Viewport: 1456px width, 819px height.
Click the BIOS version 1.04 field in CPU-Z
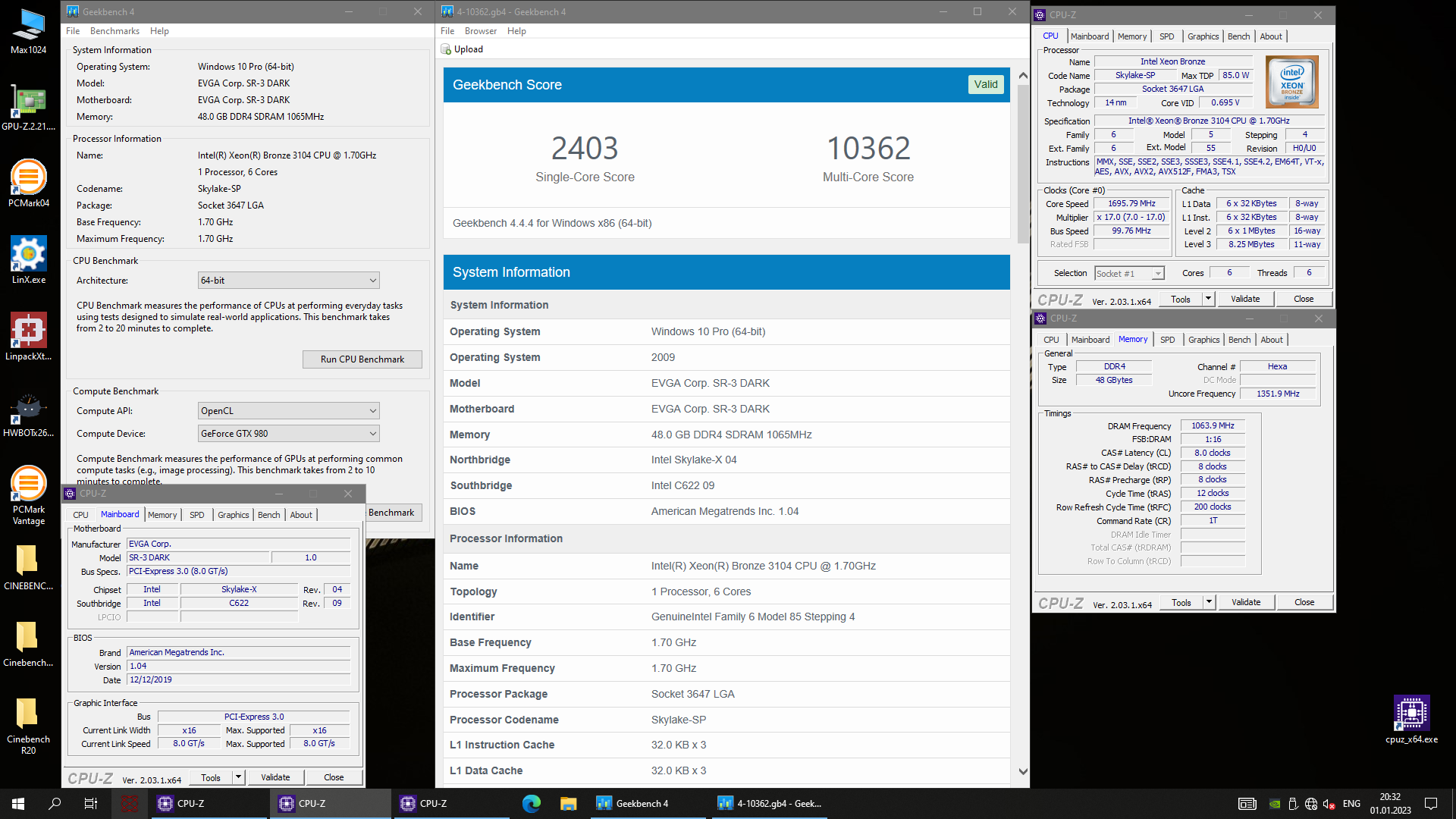238,667
